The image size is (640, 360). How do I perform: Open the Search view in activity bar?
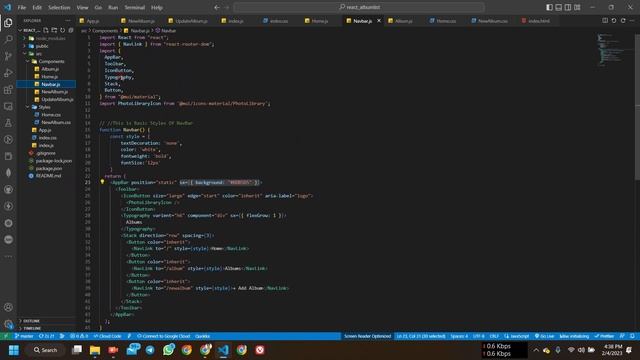[8, 40]
